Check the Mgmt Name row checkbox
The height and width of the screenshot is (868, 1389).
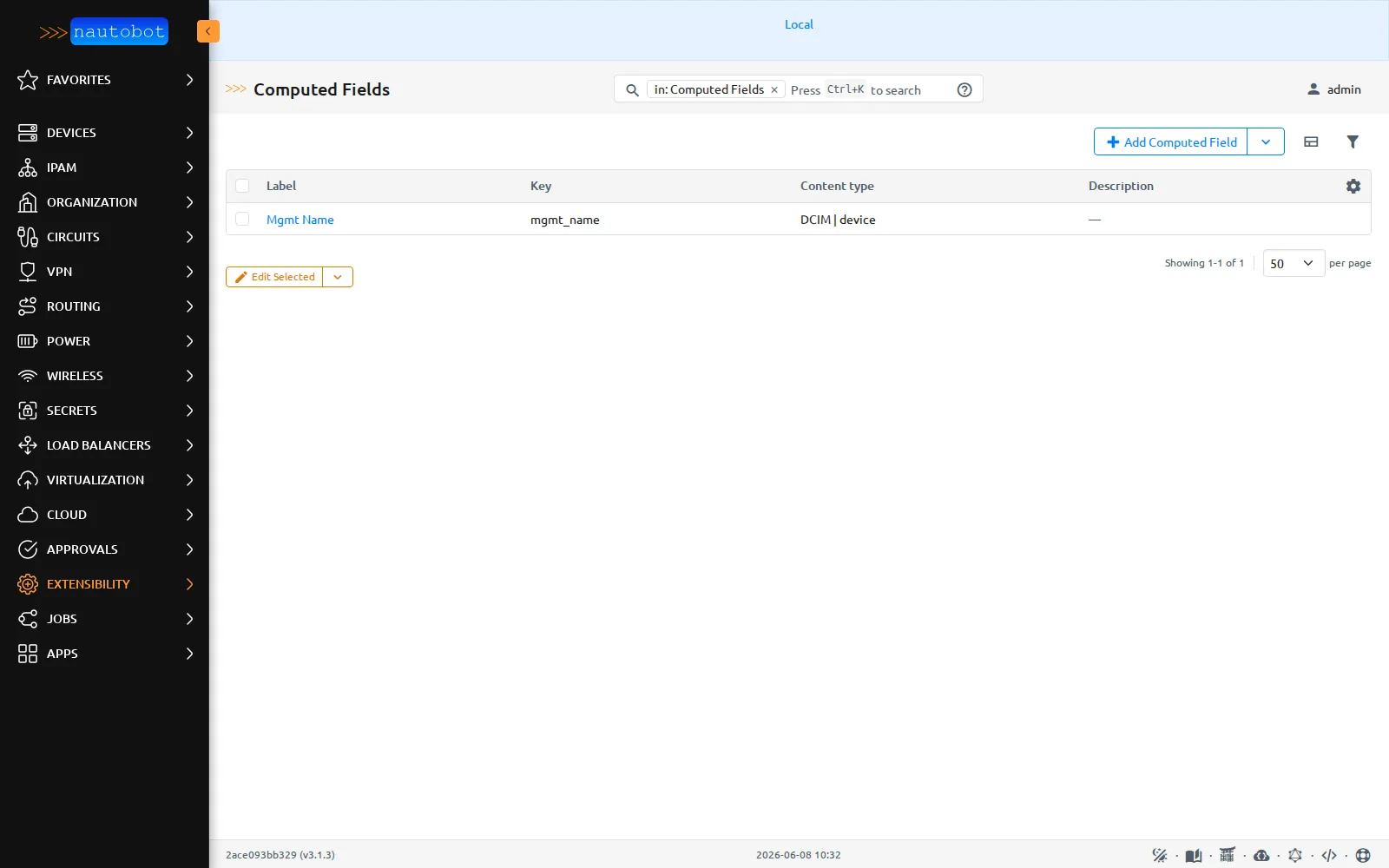pyautogui.click(x=242, y=219)
